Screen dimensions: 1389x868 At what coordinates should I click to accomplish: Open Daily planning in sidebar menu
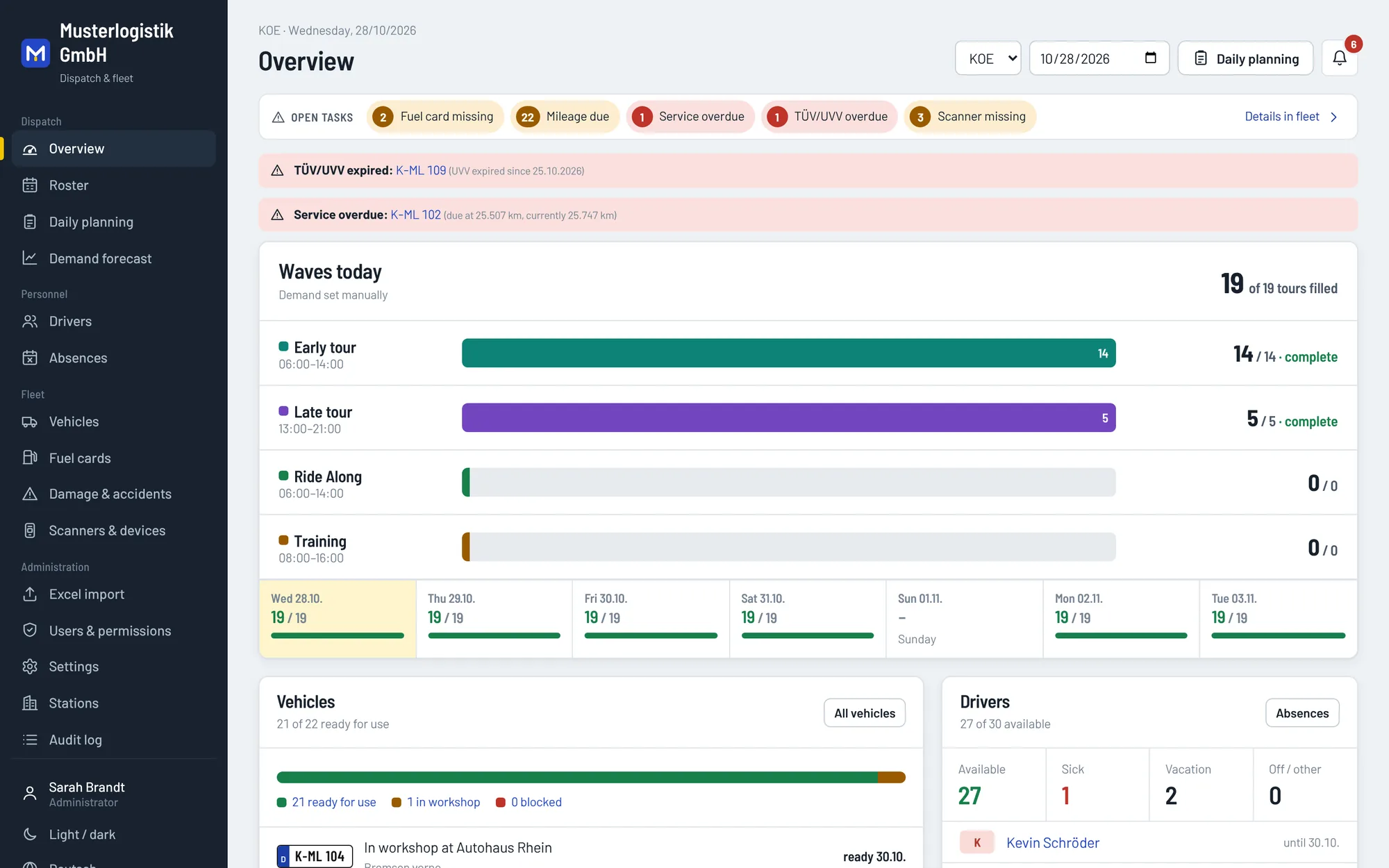click(x=113, y=222)
